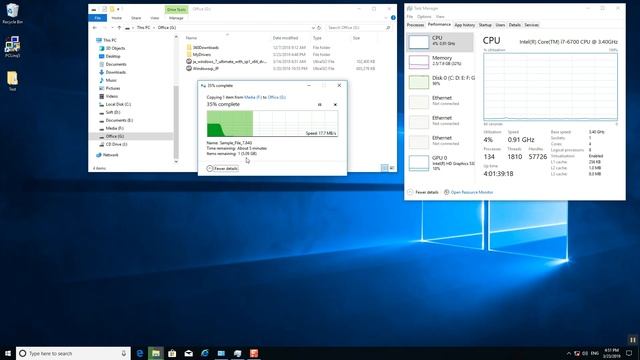The image size is (640, 360).
Task: Open the File tab in File Explorer
Action: [x=98, y=18]
